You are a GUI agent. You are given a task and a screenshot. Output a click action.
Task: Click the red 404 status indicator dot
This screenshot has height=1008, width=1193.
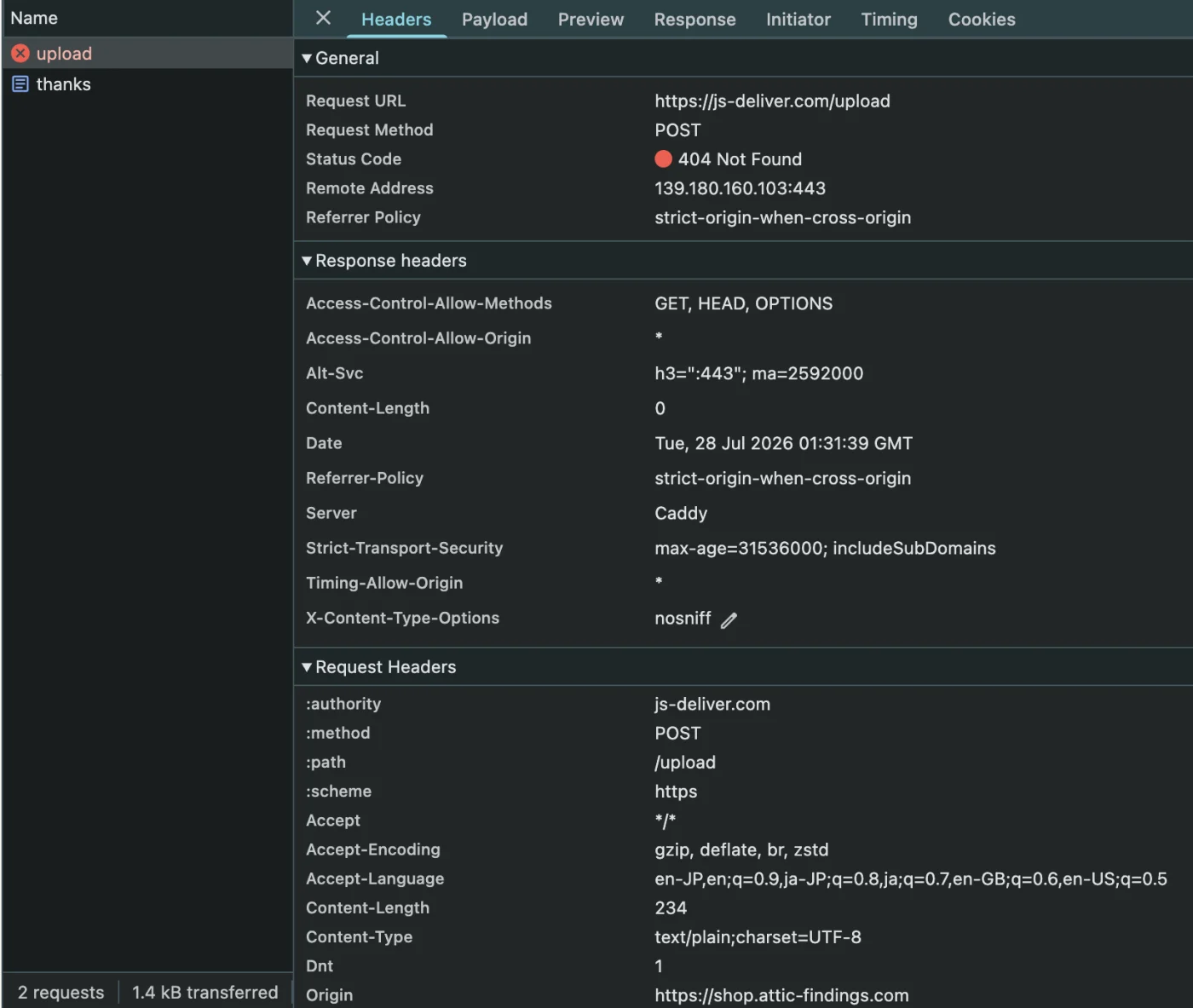663,159
